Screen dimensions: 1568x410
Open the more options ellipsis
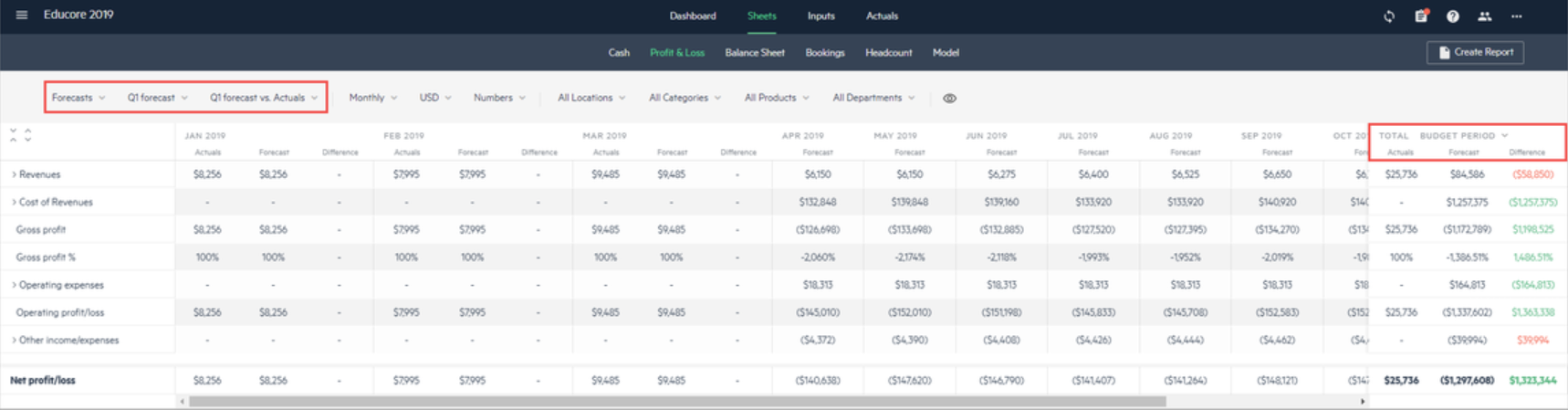[1517, 16]
